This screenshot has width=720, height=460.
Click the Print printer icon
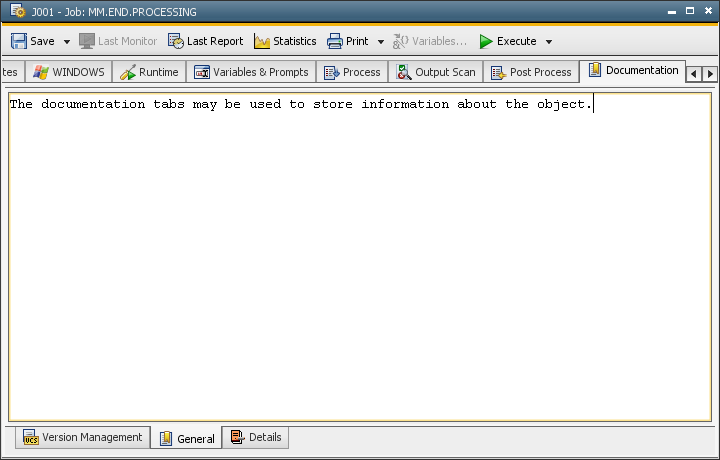(x=335, y=41)
